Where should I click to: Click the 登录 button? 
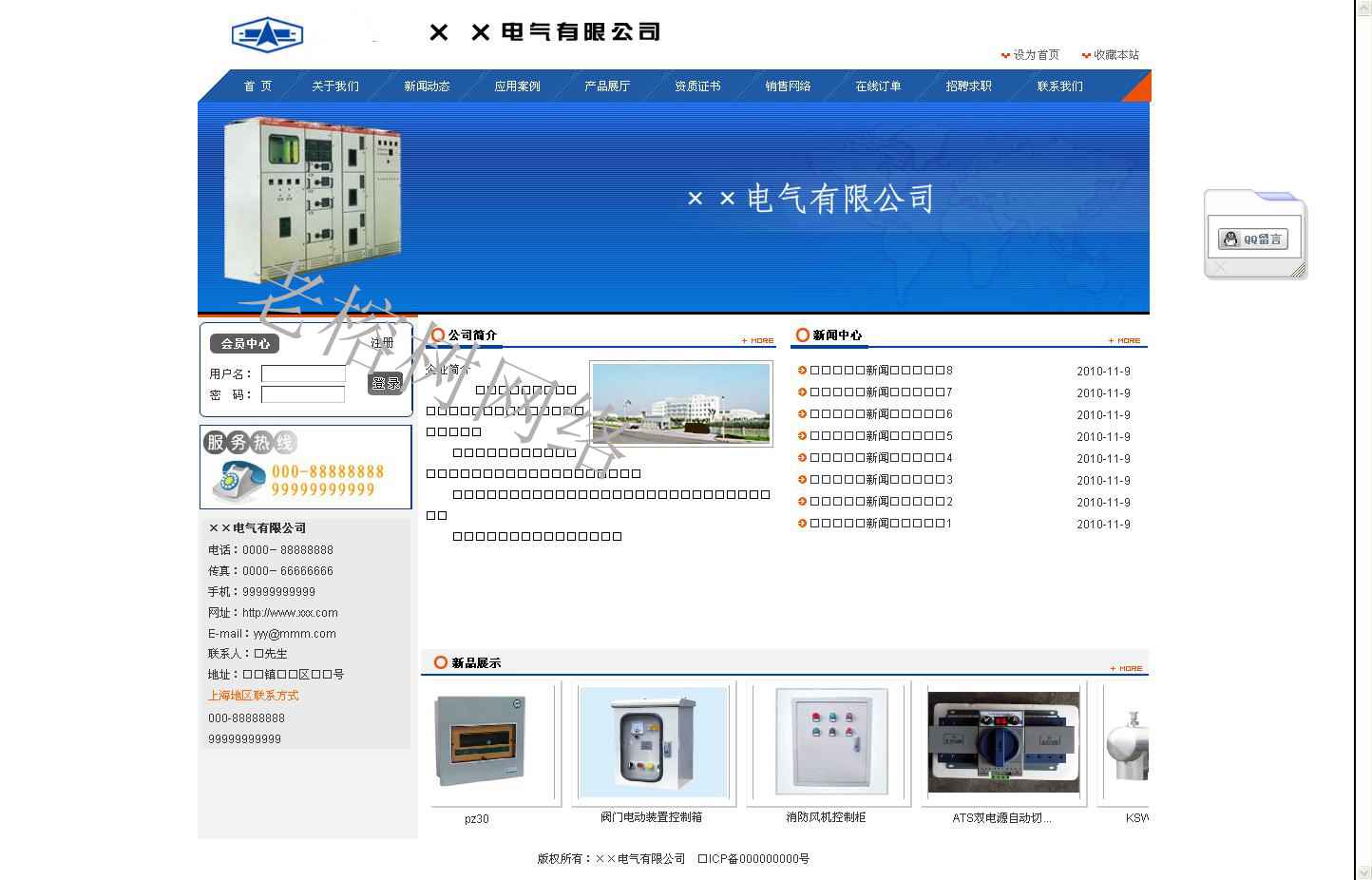tap(386, 383)
